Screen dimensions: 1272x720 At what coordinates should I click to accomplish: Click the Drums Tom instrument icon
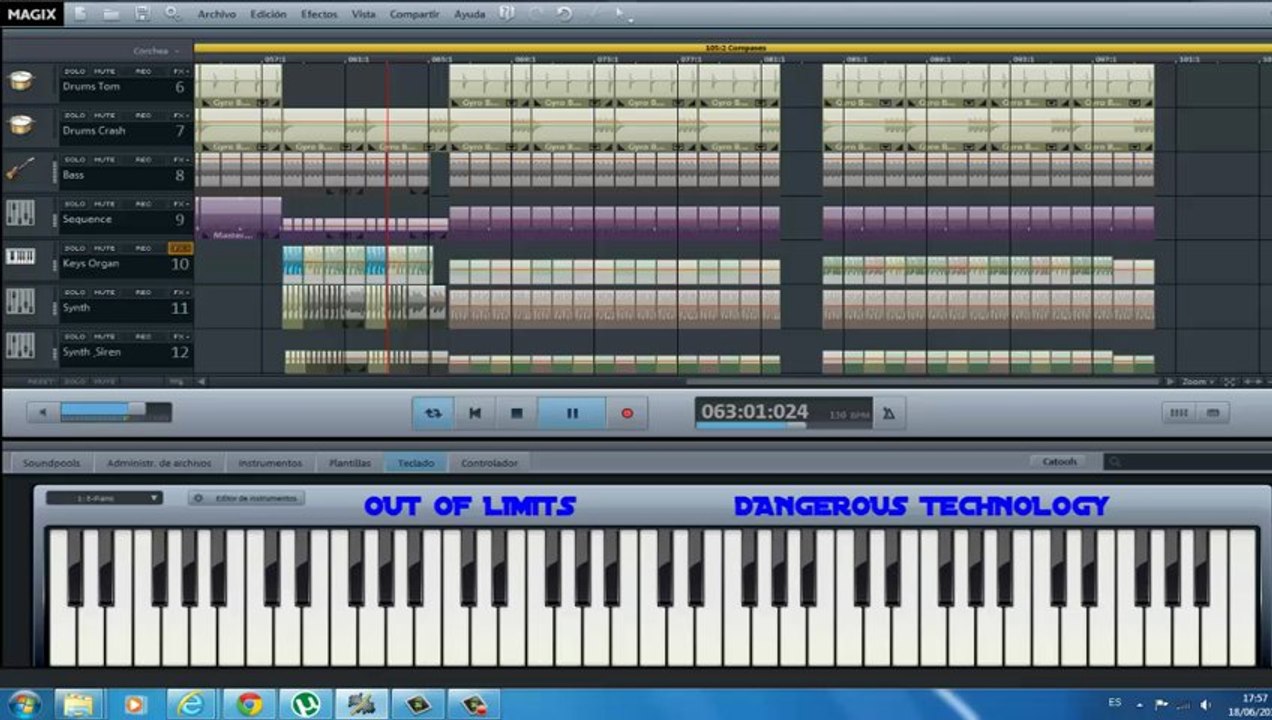(21, 81)
